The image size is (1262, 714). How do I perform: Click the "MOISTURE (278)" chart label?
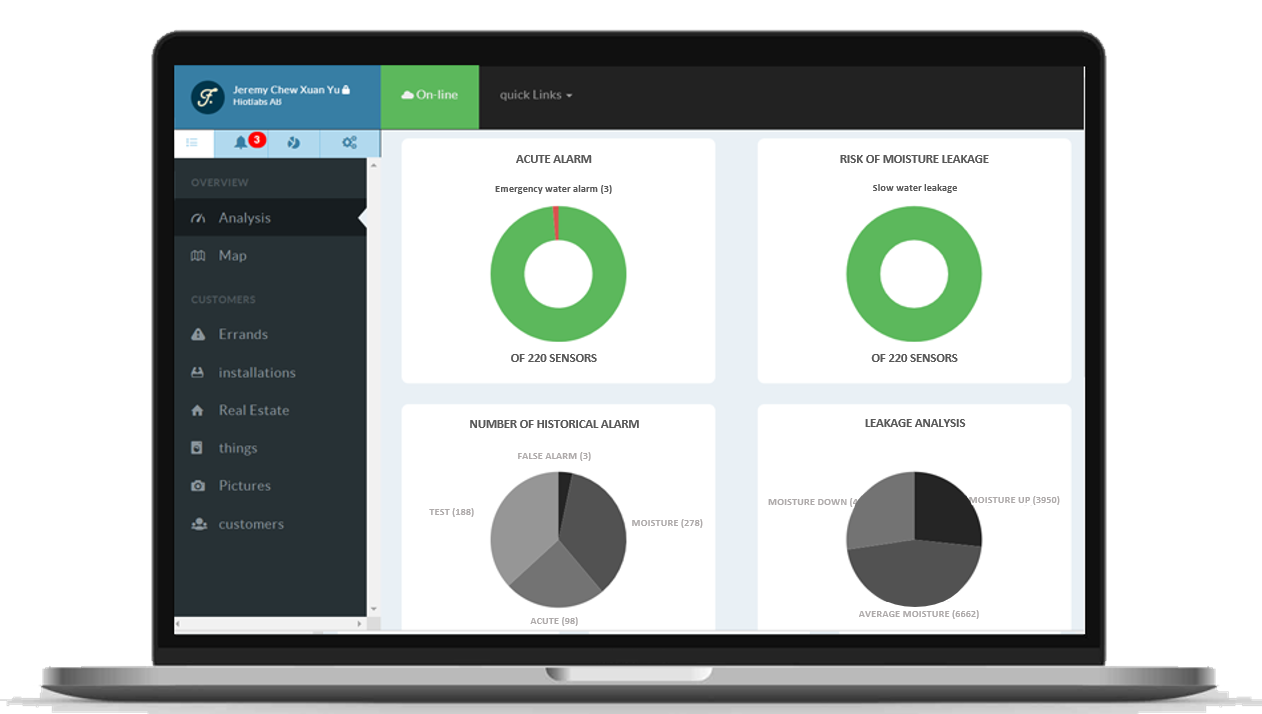(x=667, y=523)
